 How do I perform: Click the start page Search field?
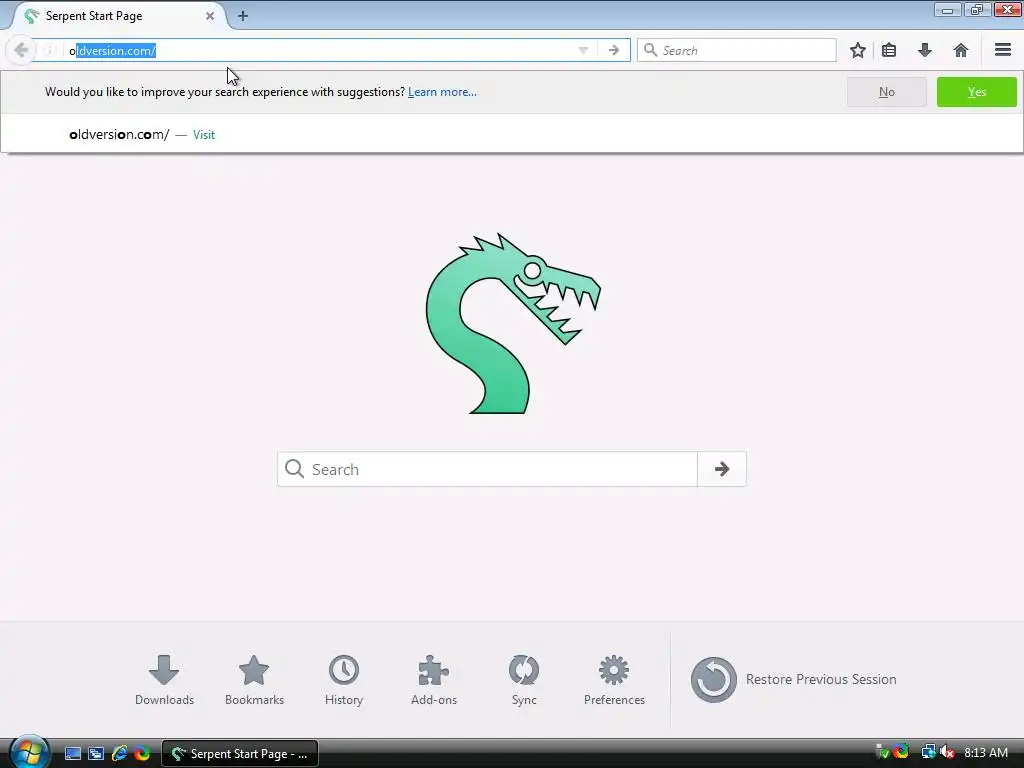click(x=487, y=469)
